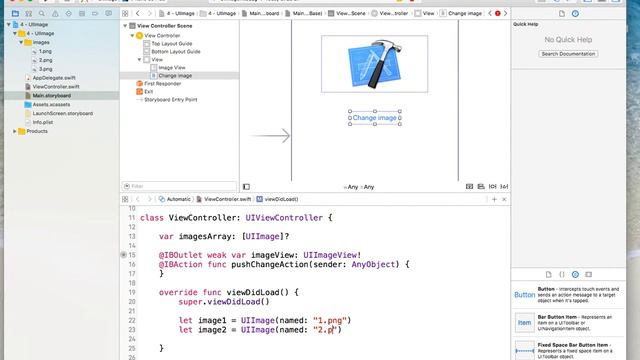Open the Debug navigator icon

[82, 13]
